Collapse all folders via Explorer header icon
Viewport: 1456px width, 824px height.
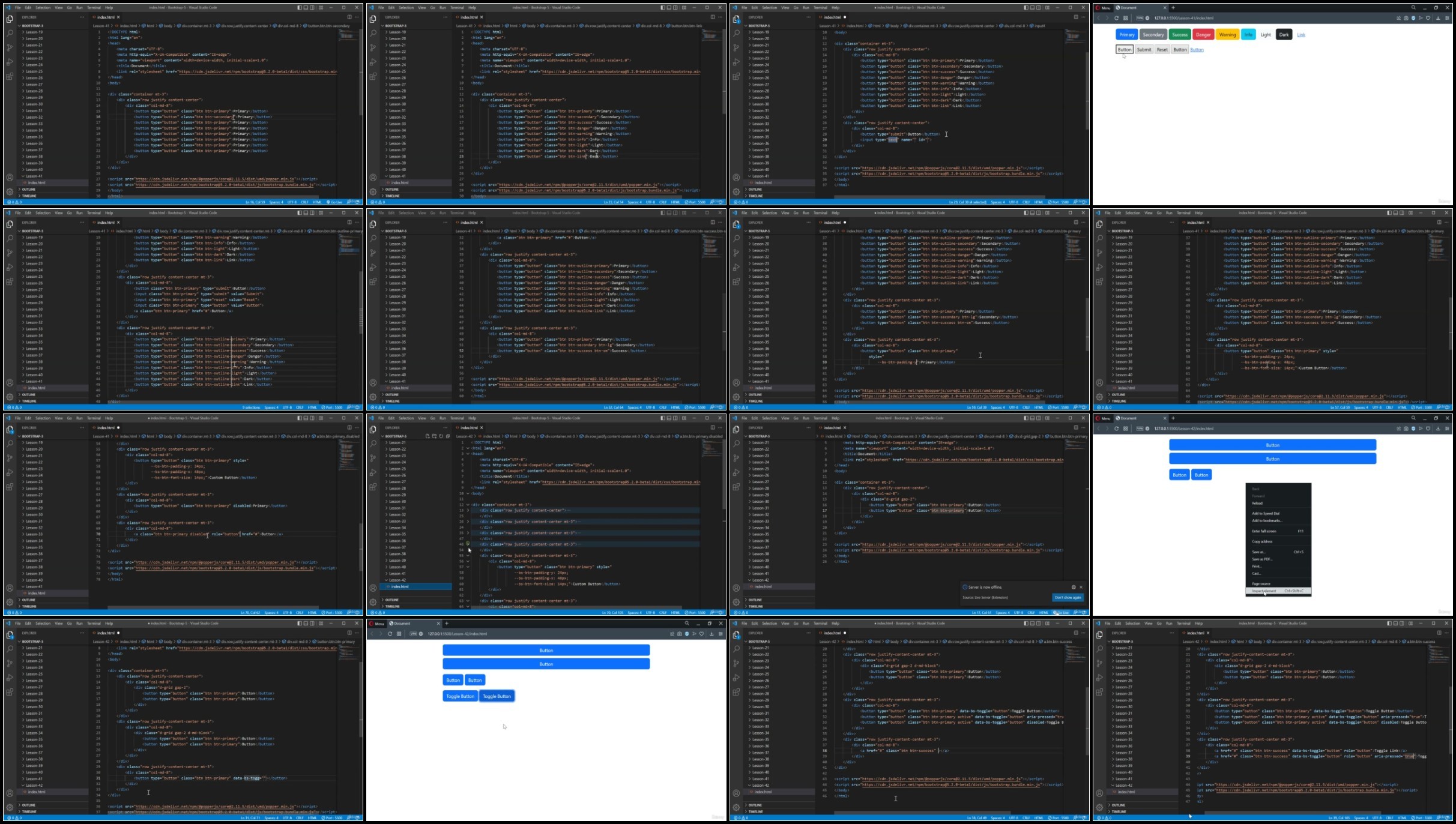click(x=447, y=436)
